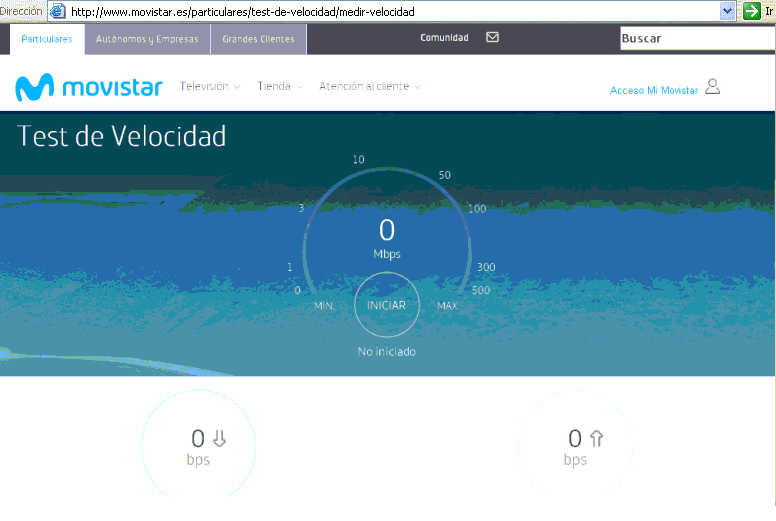The width and height of the screenshot is (776, 521).
Task: Open the Grandes Clientes tab
Action: click(258, 39)
